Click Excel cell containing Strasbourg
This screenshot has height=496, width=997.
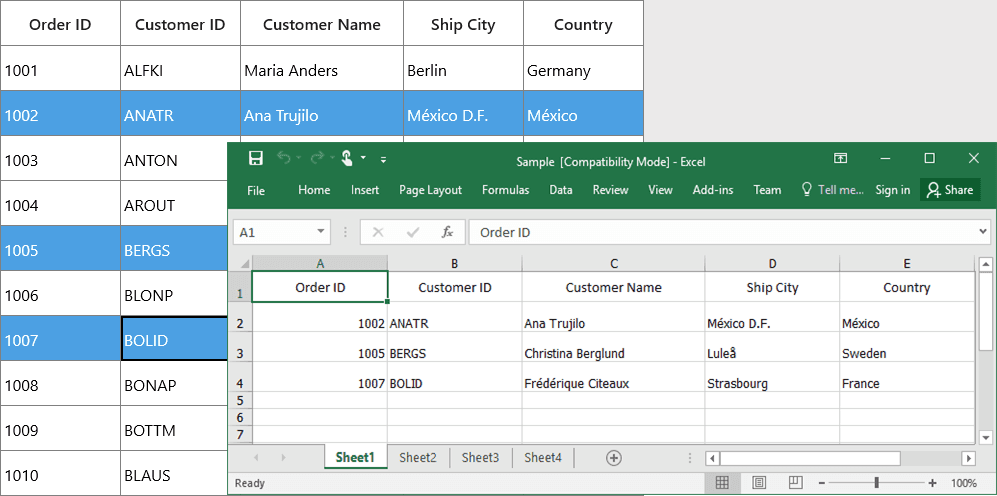772,378
